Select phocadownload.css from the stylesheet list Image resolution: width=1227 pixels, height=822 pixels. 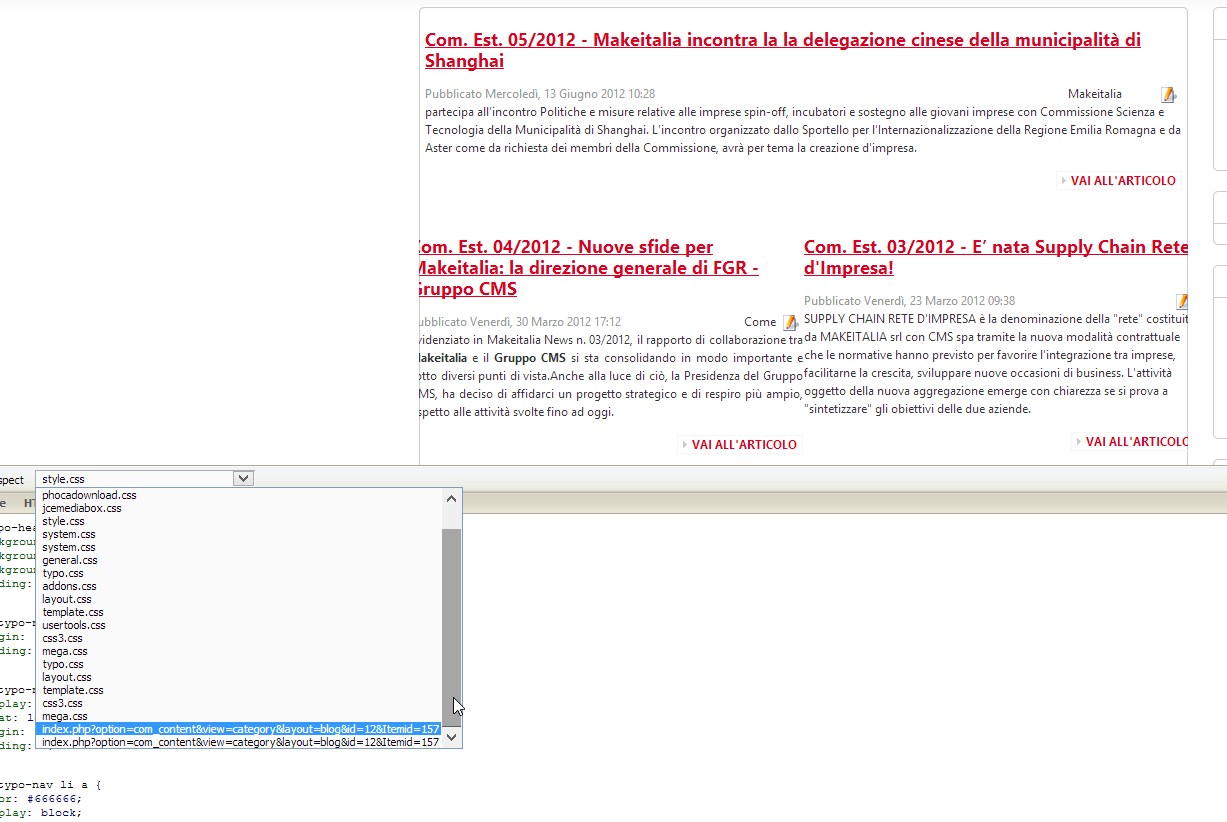point(89,495)
